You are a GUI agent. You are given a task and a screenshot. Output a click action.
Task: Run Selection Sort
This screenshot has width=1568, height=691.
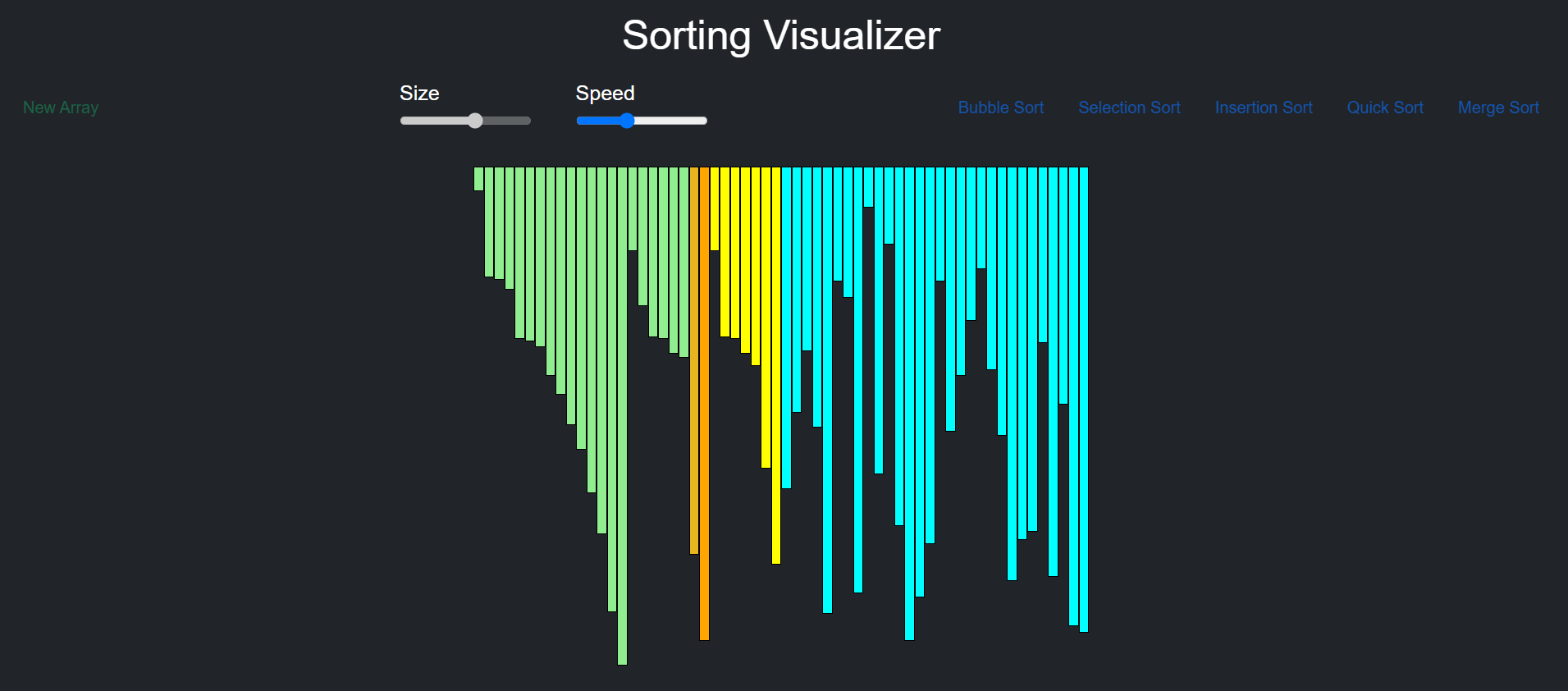pyautogui.click(x=1129, y=108)
